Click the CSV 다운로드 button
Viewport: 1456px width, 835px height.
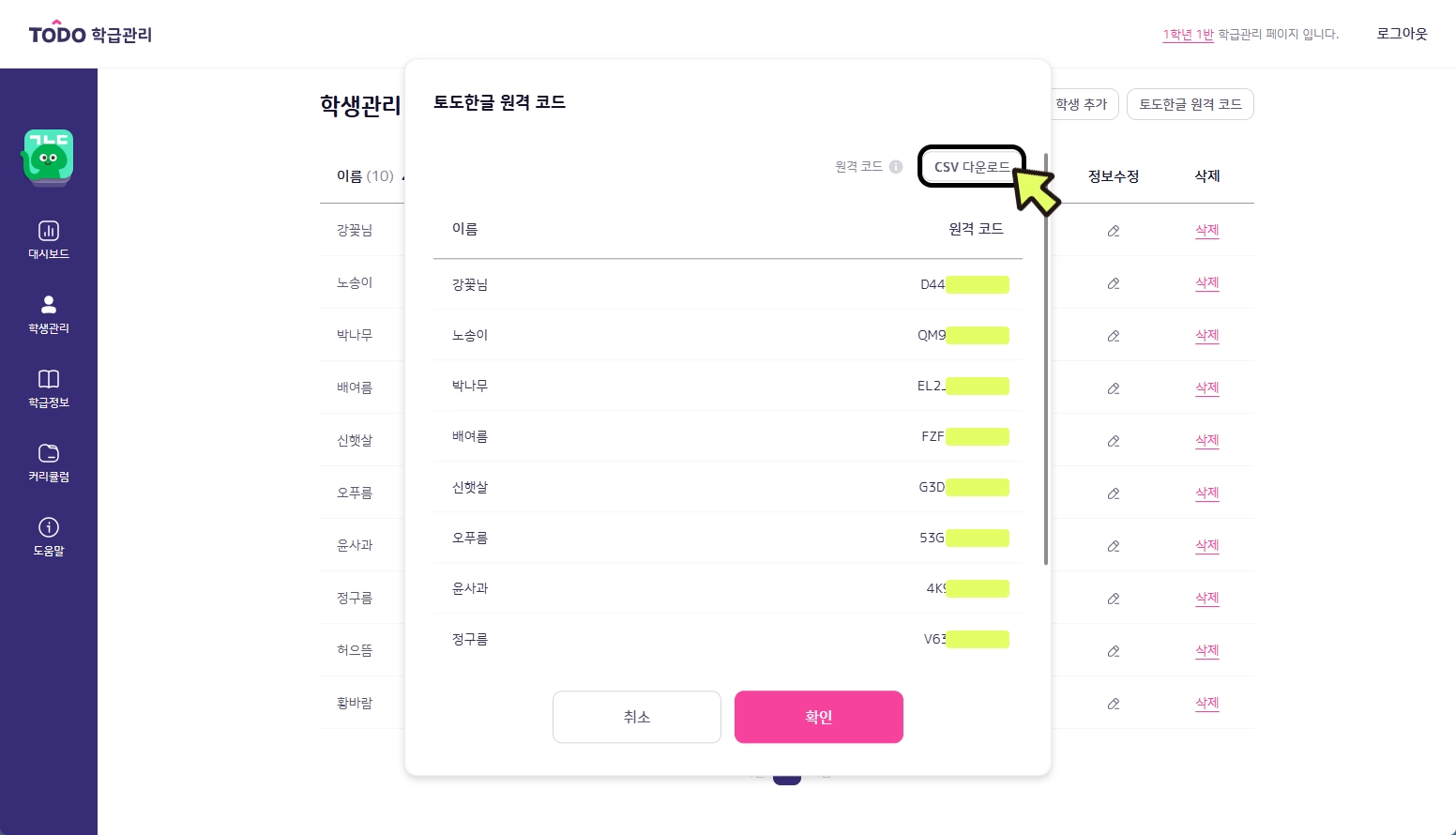click(971, 167)
